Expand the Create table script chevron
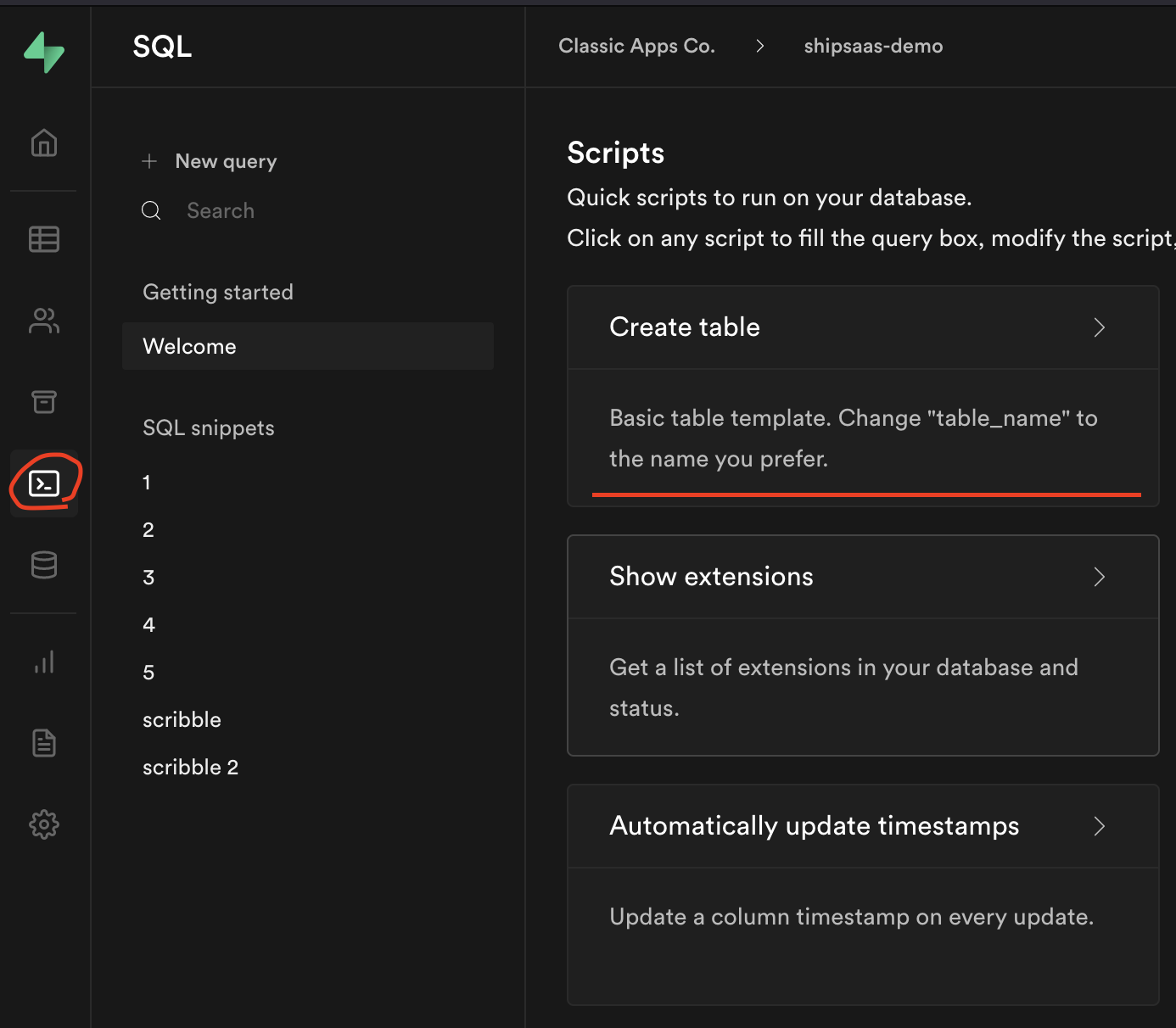This screenshot has height=1028, width=1176. coord(1099,327)
